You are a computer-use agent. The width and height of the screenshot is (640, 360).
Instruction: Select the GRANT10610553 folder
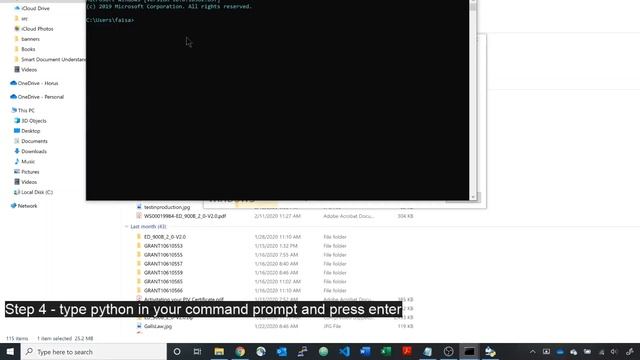(x=163, y=246)
